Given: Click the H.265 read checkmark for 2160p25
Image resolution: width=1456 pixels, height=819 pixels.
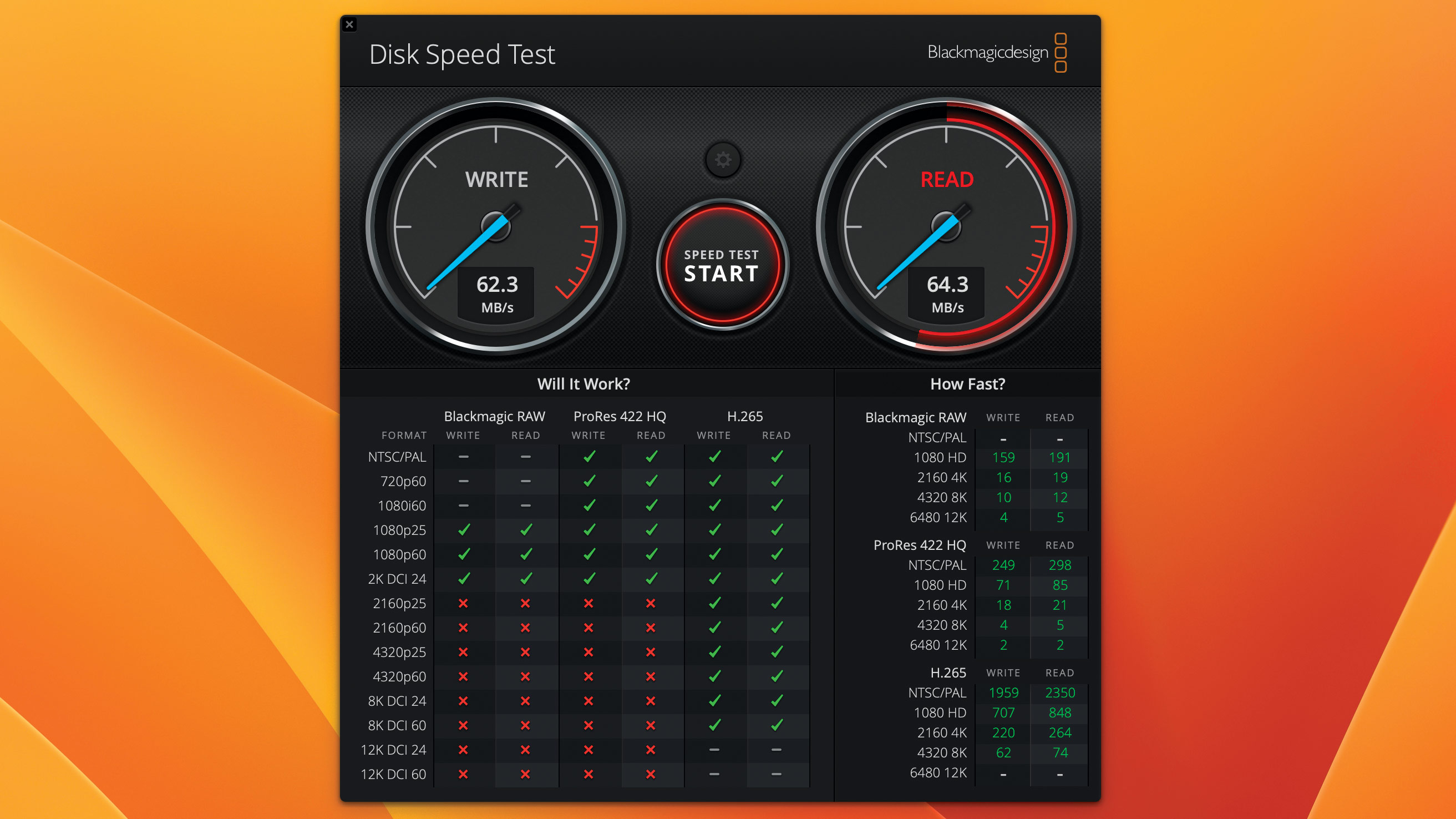Looking at the screenshot, I should tap(777, 603).
